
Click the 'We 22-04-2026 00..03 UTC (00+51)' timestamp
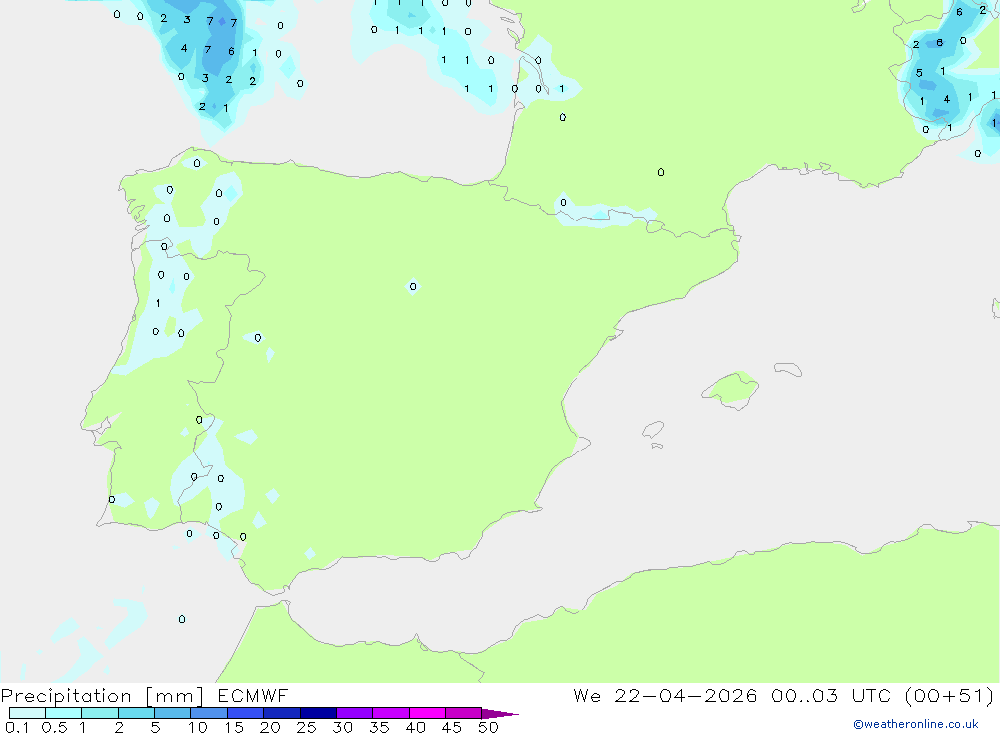click(x=783, y=696)
